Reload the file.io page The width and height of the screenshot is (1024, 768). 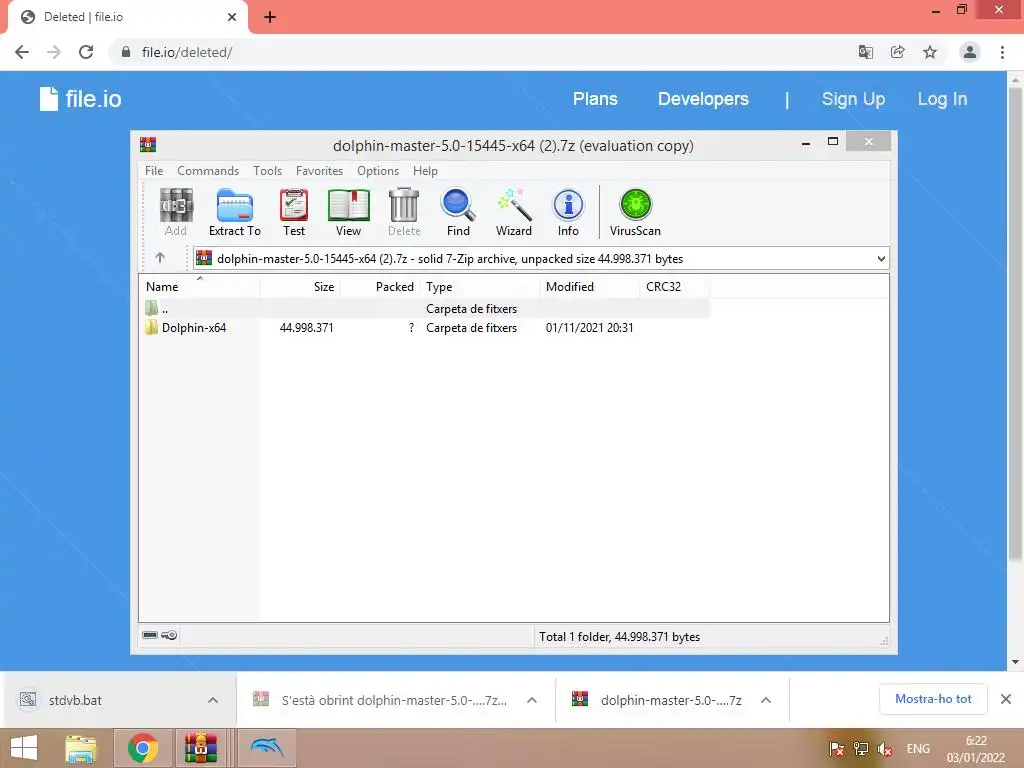point(86,52)
